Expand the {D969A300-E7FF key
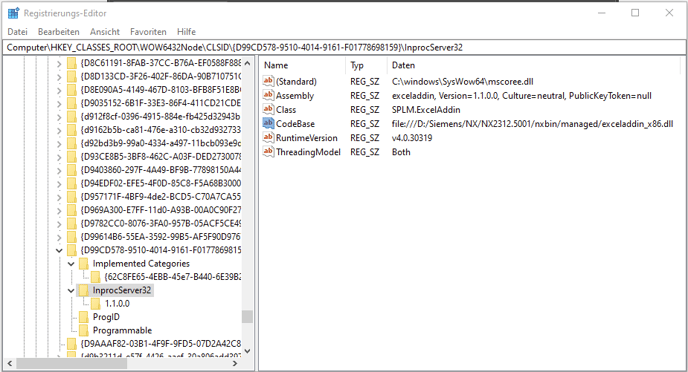Viewport: 688px width, 372px height. tap(59, 210)
